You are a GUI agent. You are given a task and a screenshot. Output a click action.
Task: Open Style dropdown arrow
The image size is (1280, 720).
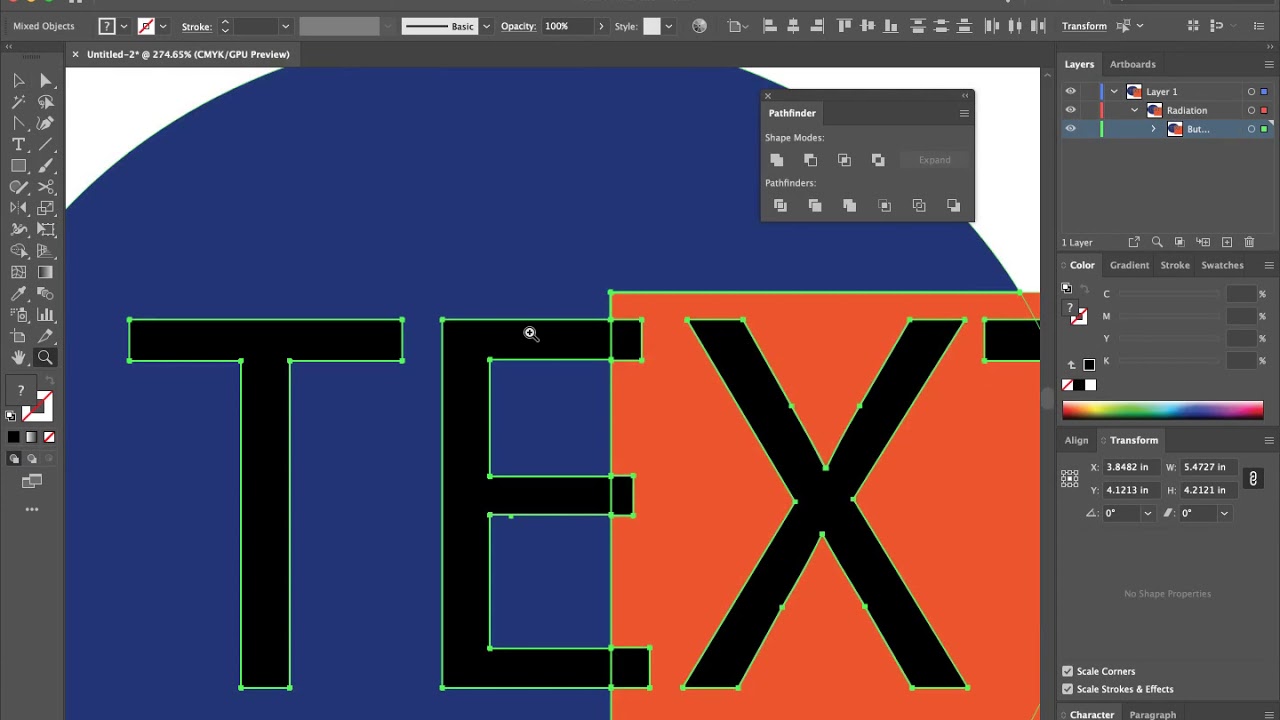669,26
